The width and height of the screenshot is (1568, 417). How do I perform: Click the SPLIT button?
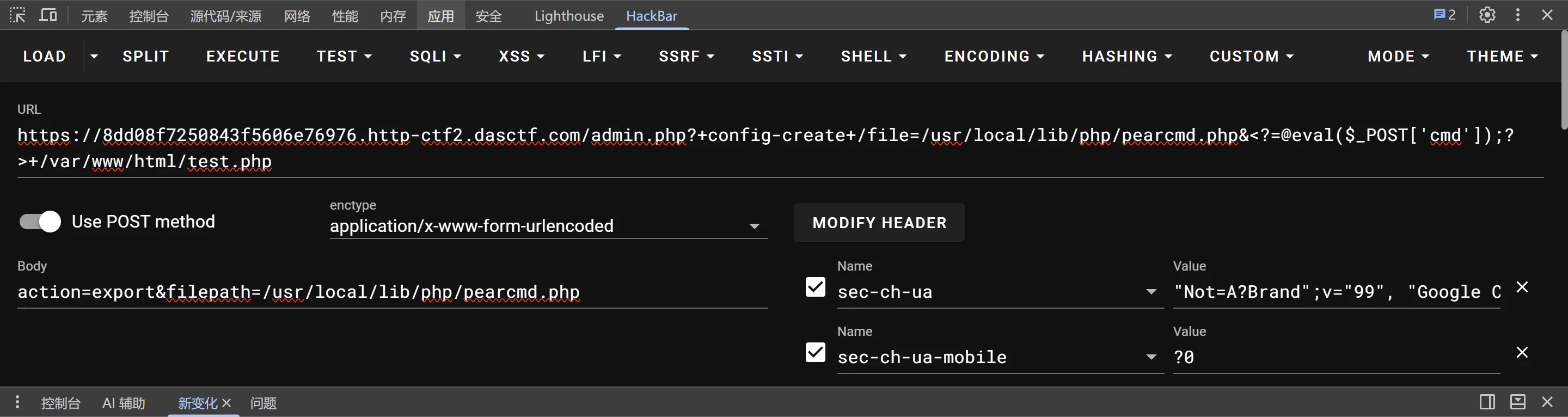(145, 56)
